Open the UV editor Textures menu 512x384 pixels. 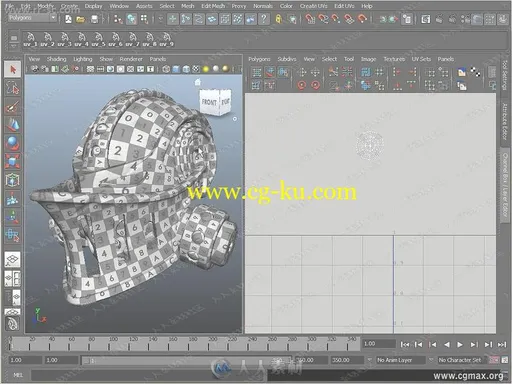[394, 59]
